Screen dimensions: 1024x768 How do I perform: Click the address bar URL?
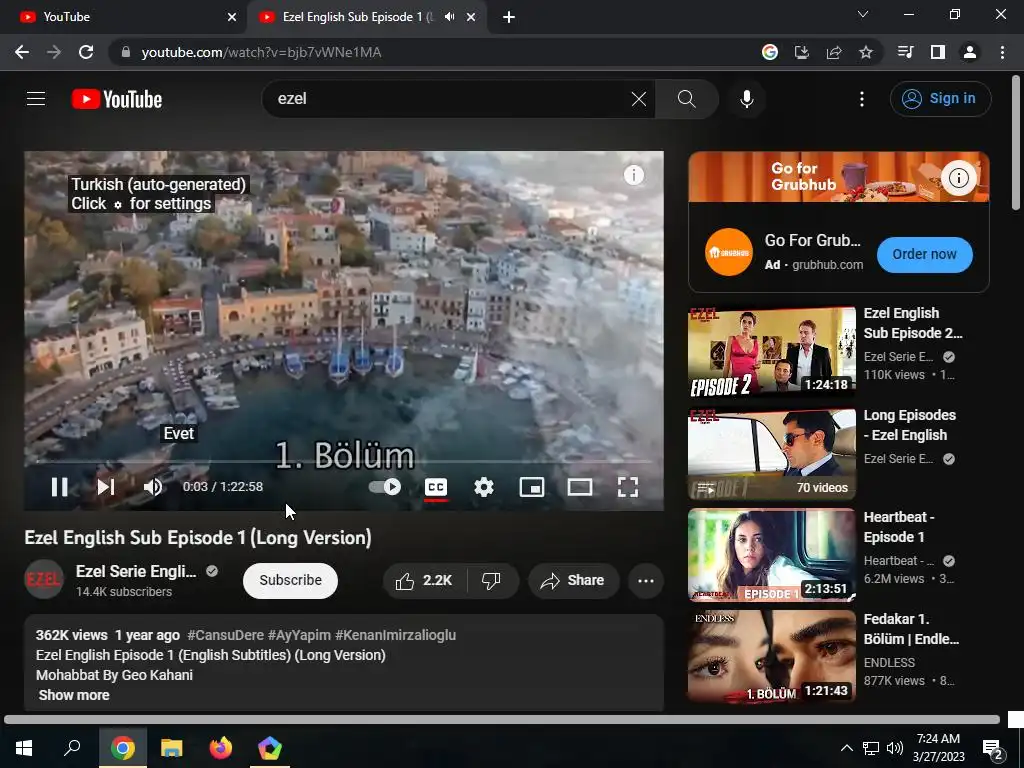coord(261,52)
